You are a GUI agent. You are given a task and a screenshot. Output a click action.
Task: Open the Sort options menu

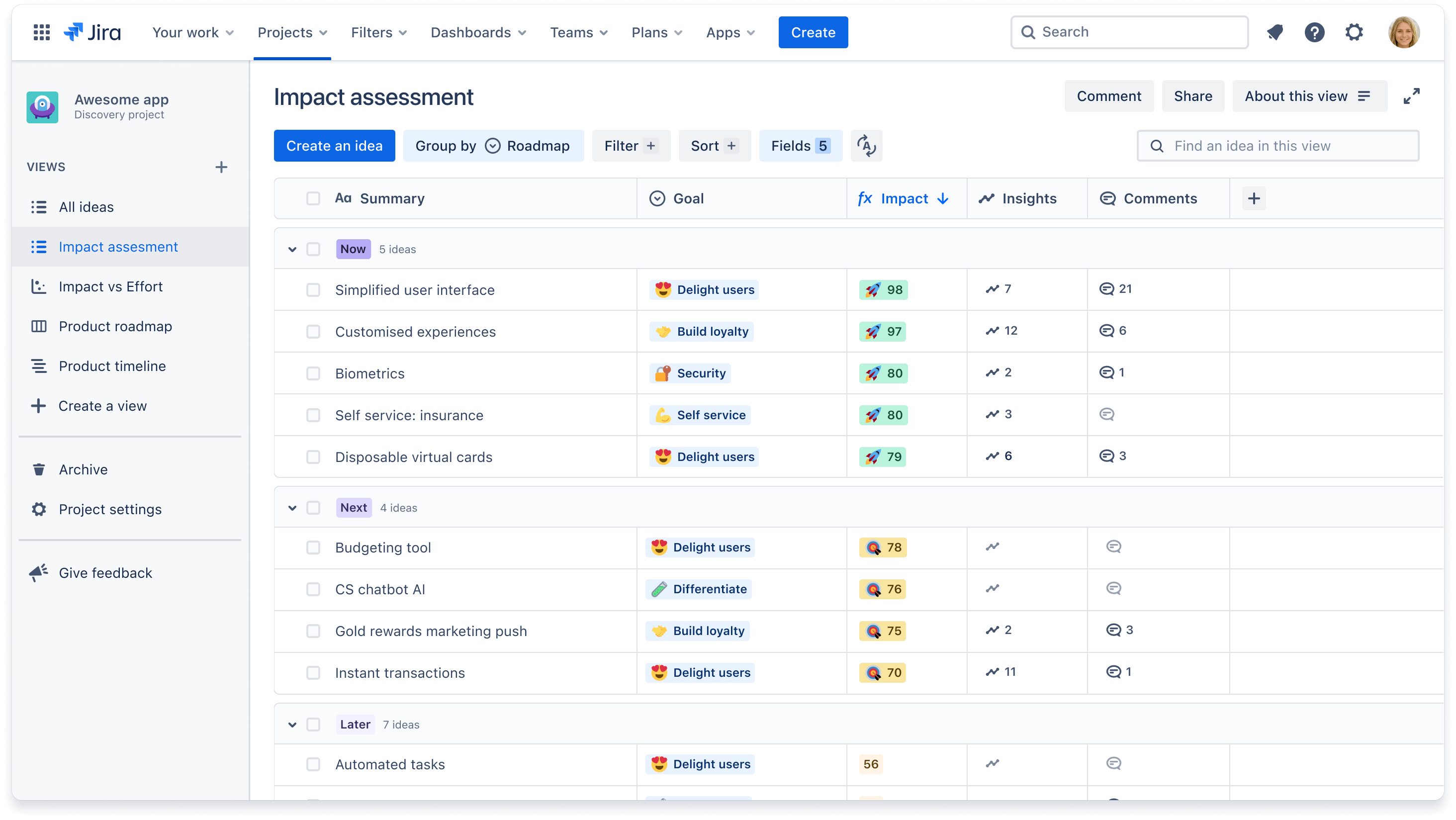point(713,145)
